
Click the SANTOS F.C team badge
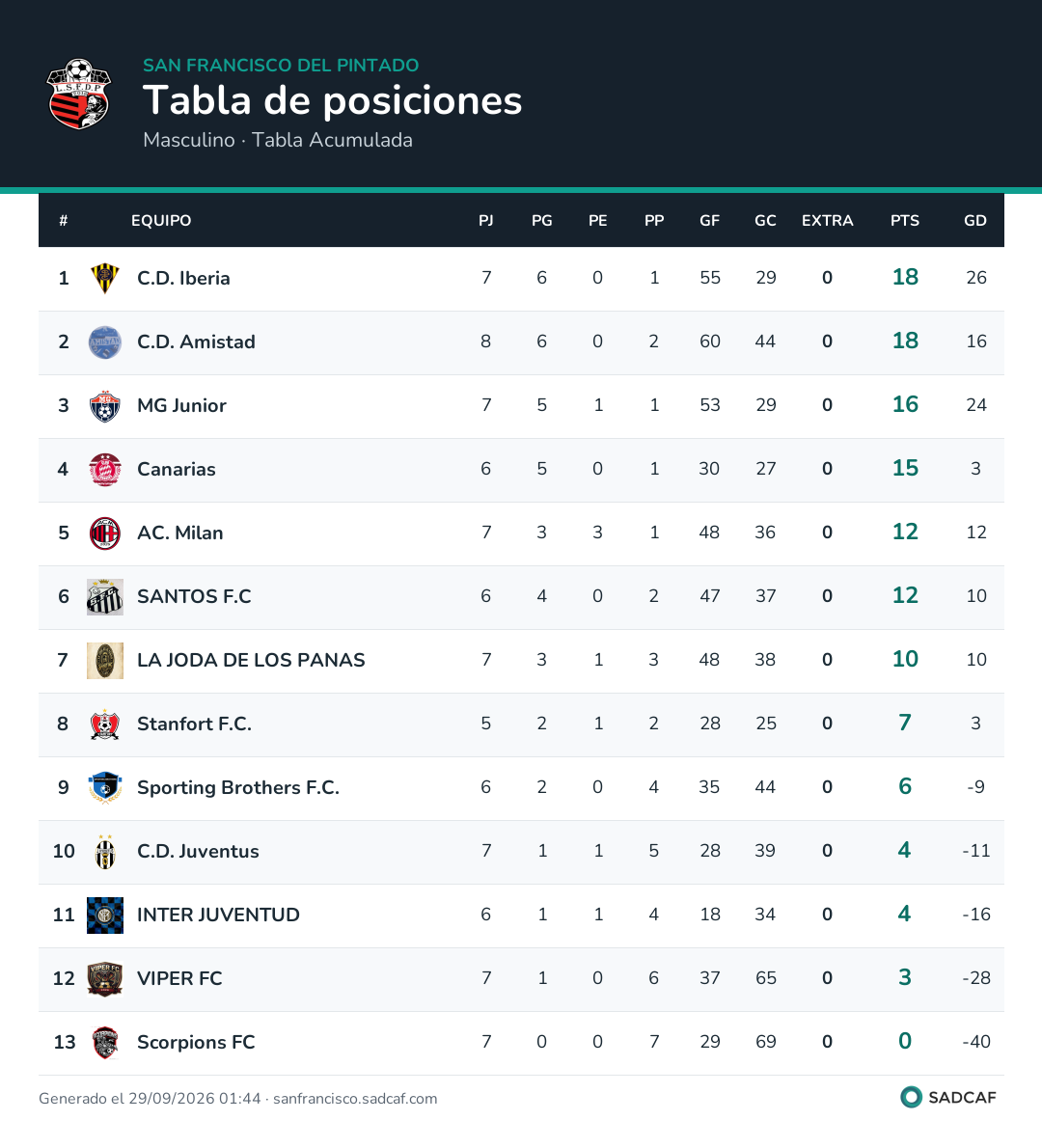click(105, 597)
